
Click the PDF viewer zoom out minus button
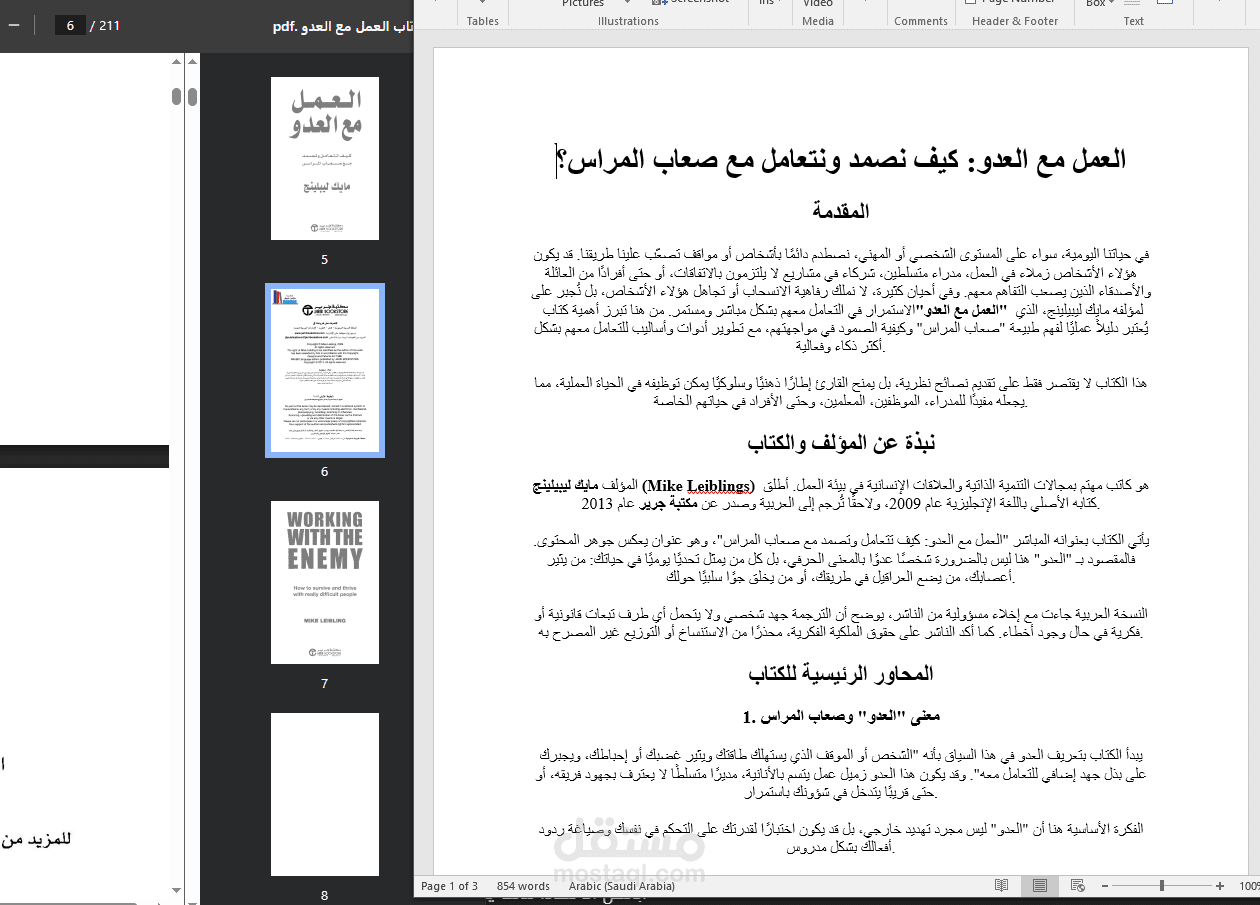14,26
